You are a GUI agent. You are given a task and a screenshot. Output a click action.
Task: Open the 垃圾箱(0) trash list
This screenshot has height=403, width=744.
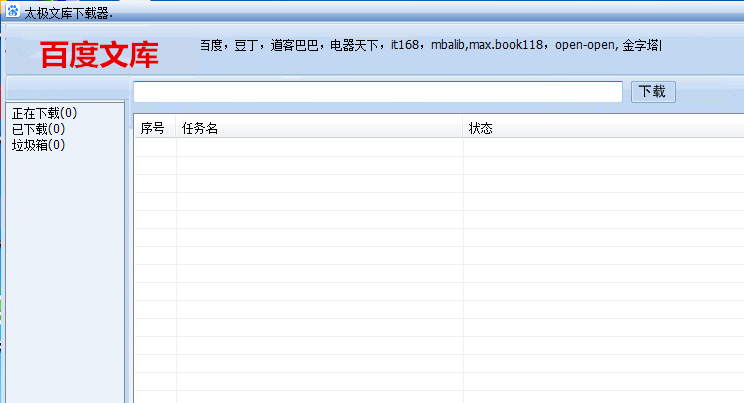coord(38,145)
